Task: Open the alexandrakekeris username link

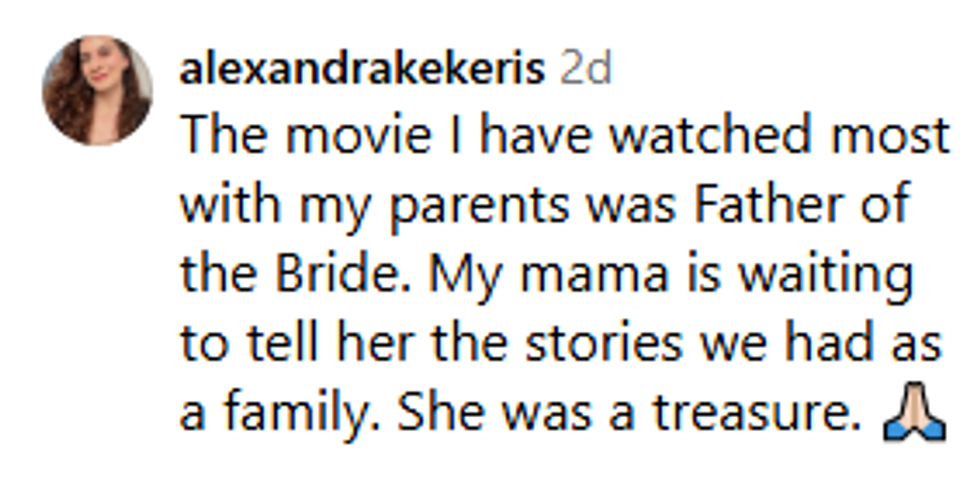Action: click(361, 69)
